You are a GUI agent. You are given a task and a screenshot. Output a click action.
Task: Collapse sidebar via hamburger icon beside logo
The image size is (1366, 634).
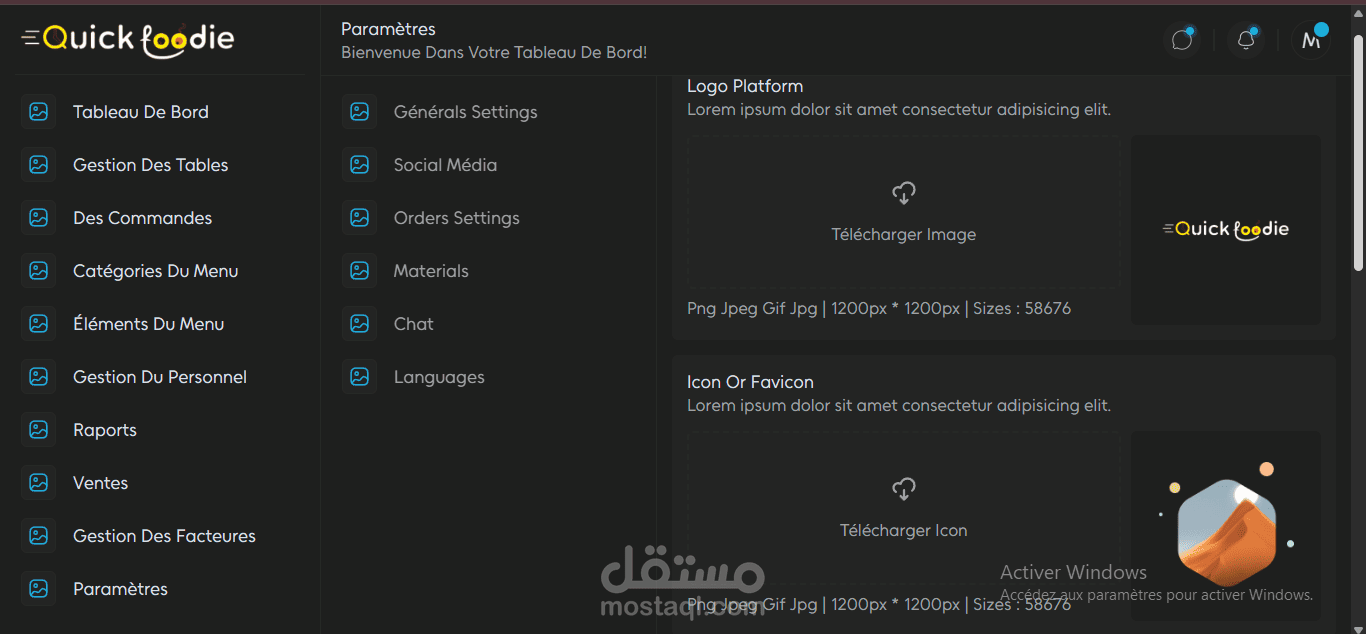pyautogui.click(x=30, y=38)
